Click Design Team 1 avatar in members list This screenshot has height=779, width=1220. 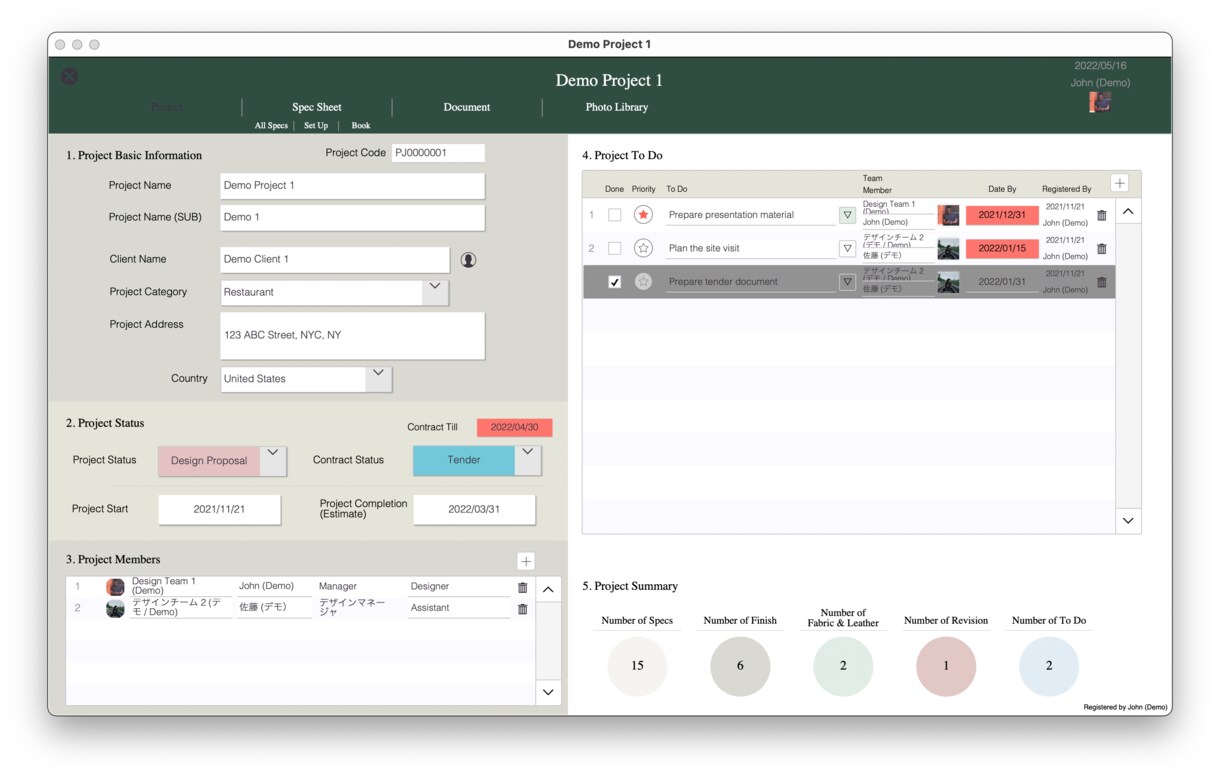tap(115, 587)
